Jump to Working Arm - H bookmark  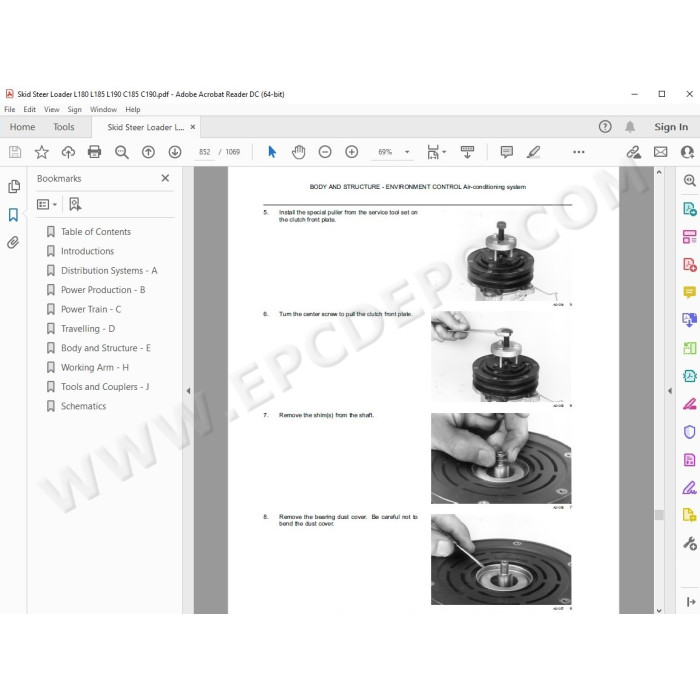tap(95, 367)
